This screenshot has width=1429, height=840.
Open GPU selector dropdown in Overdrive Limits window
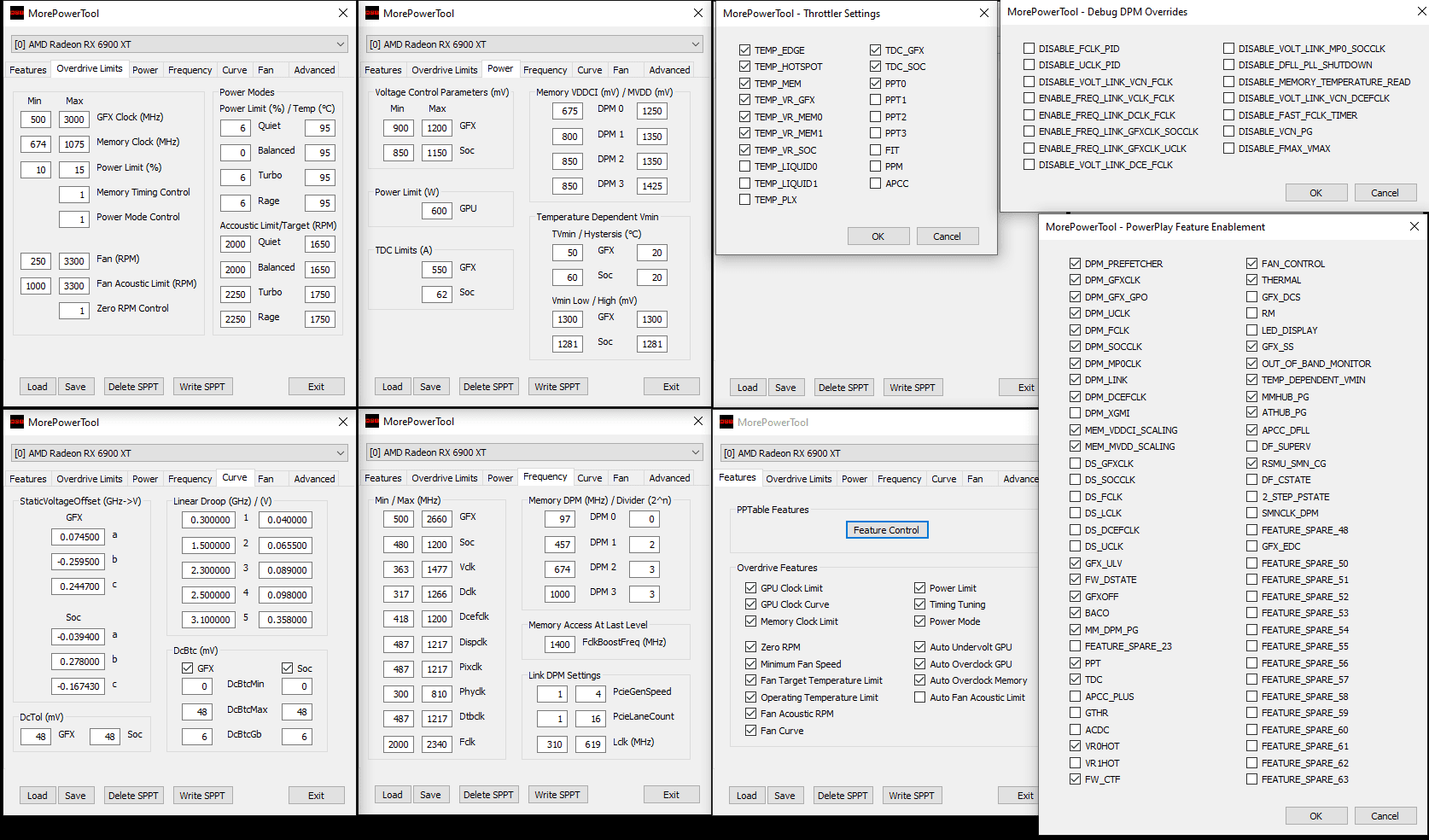(179, 44)
